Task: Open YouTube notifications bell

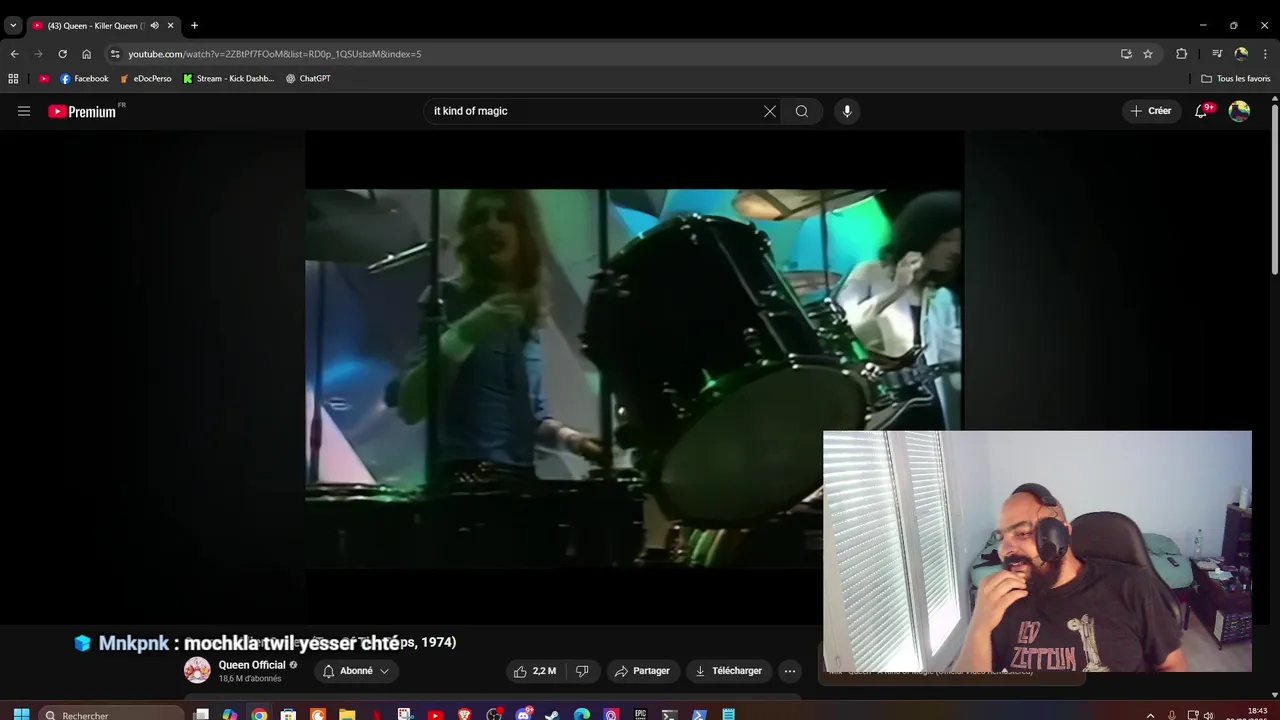Action: point(1201,111)
